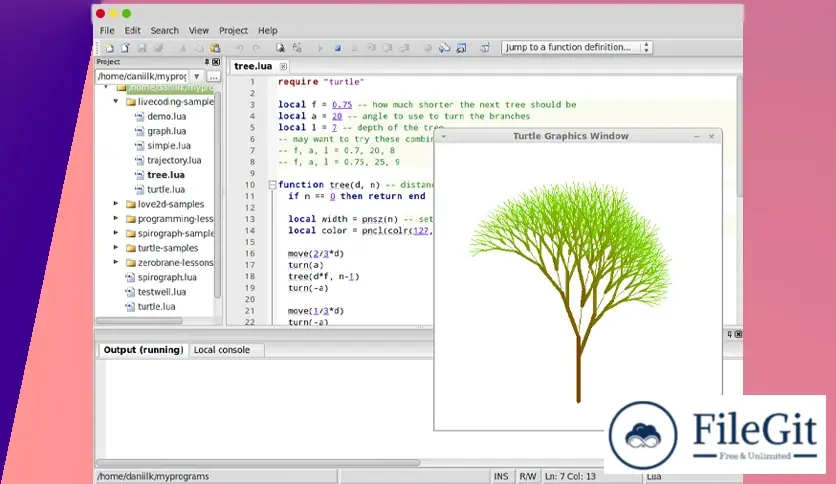
Task: Click the Step Into toolbar icon
Action: tap(371, 48)
